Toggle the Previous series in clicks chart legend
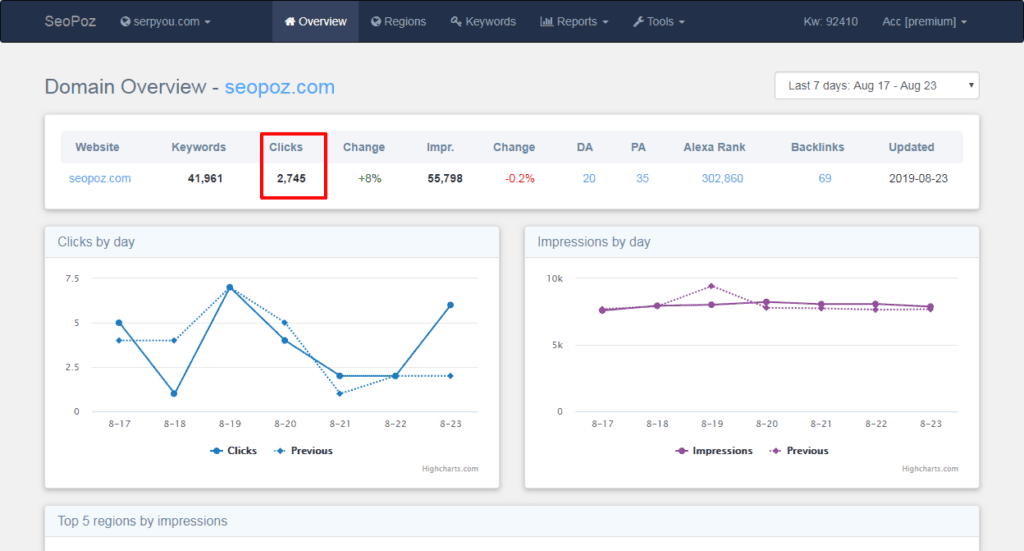Viewport: 1024px width, 551px height. click(x=304, y=450)
